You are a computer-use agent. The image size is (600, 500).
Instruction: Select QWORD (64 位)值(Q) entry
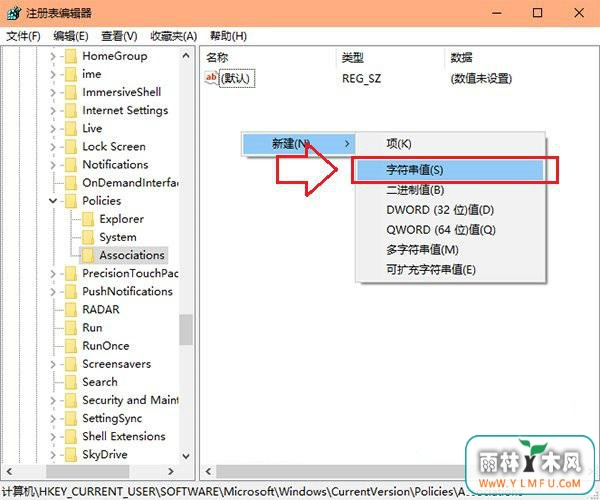pyautogui.click(x=450, y=230)
